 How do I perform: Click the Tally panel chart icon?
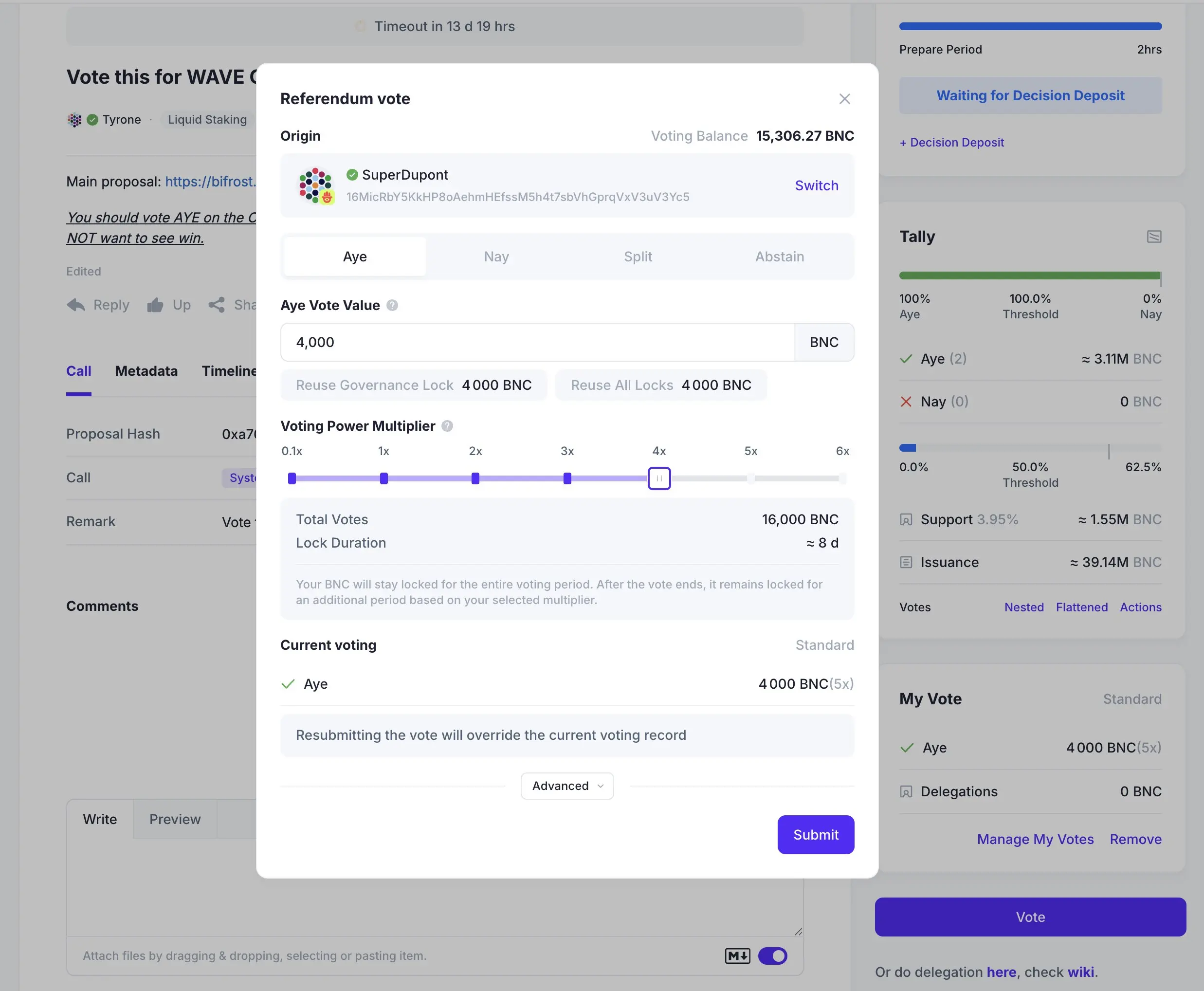1154,237
